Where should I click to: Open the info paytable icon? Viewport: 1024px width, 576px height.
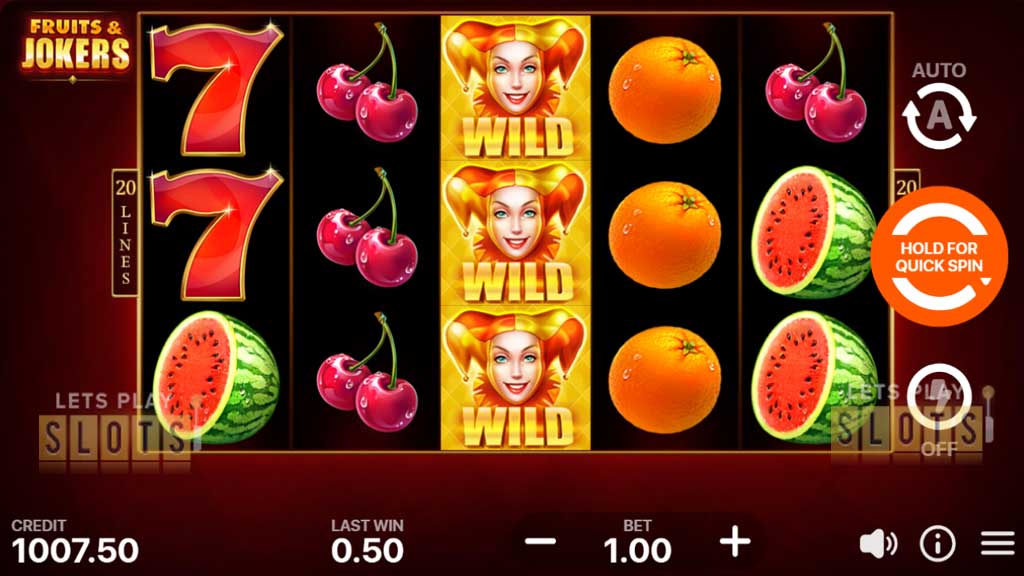click(x=937, y=543)
